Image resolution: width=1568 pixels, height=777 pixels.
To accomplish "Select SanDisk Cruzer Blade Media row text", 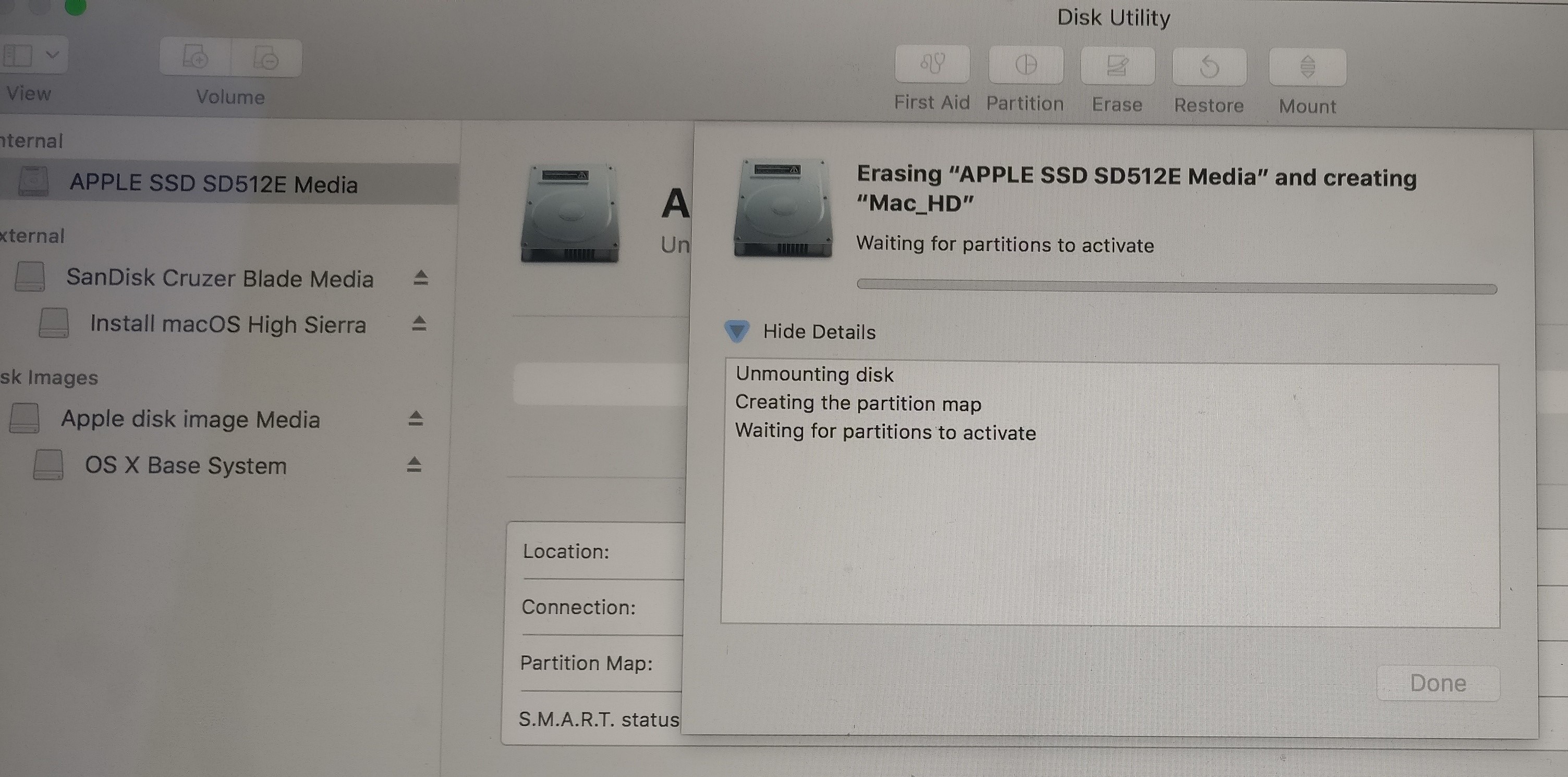I will click(x=220, y=278).
